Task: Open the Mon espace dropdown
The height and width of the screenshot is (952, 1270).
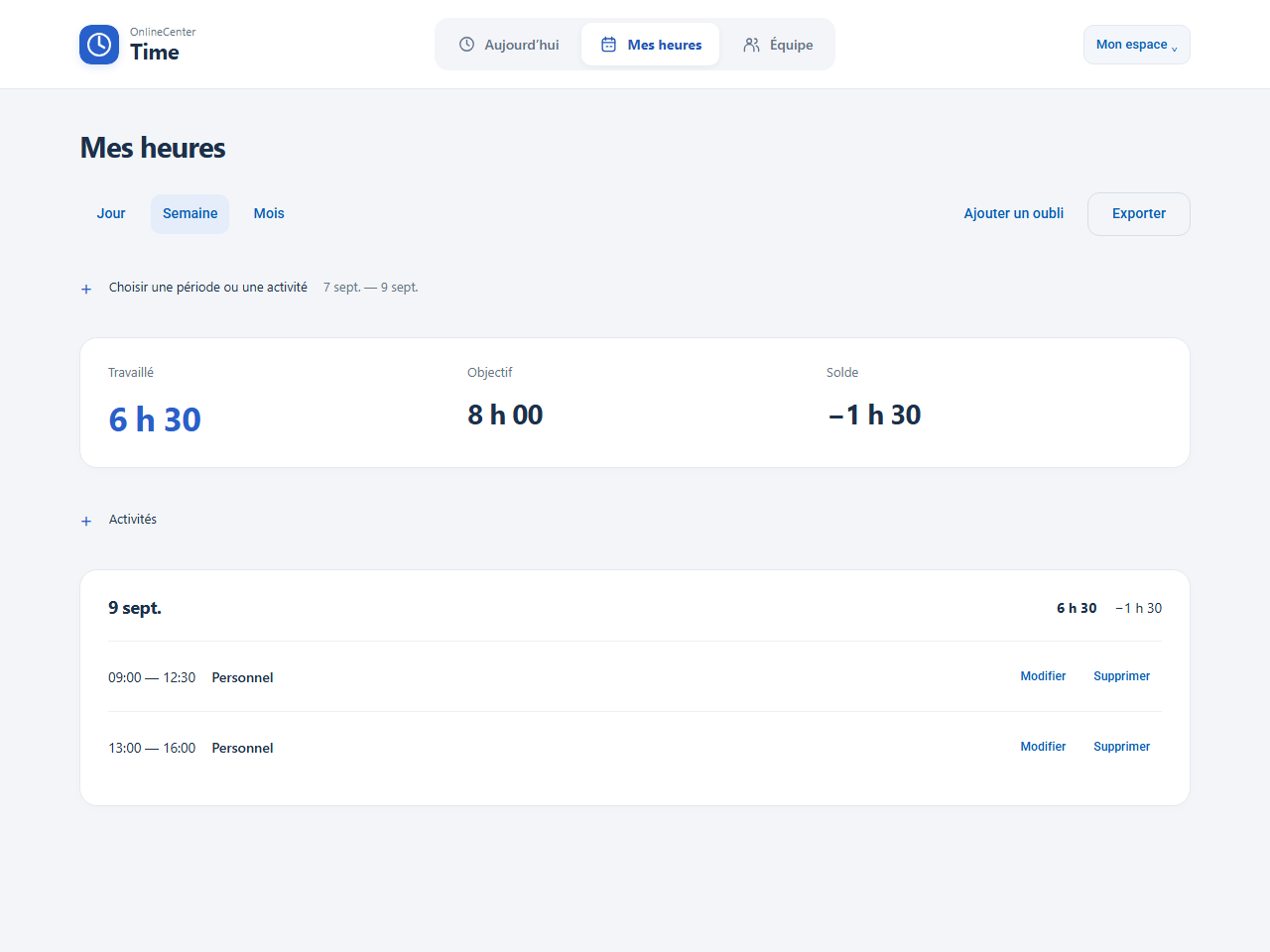Action: (x=1137, y=45)
